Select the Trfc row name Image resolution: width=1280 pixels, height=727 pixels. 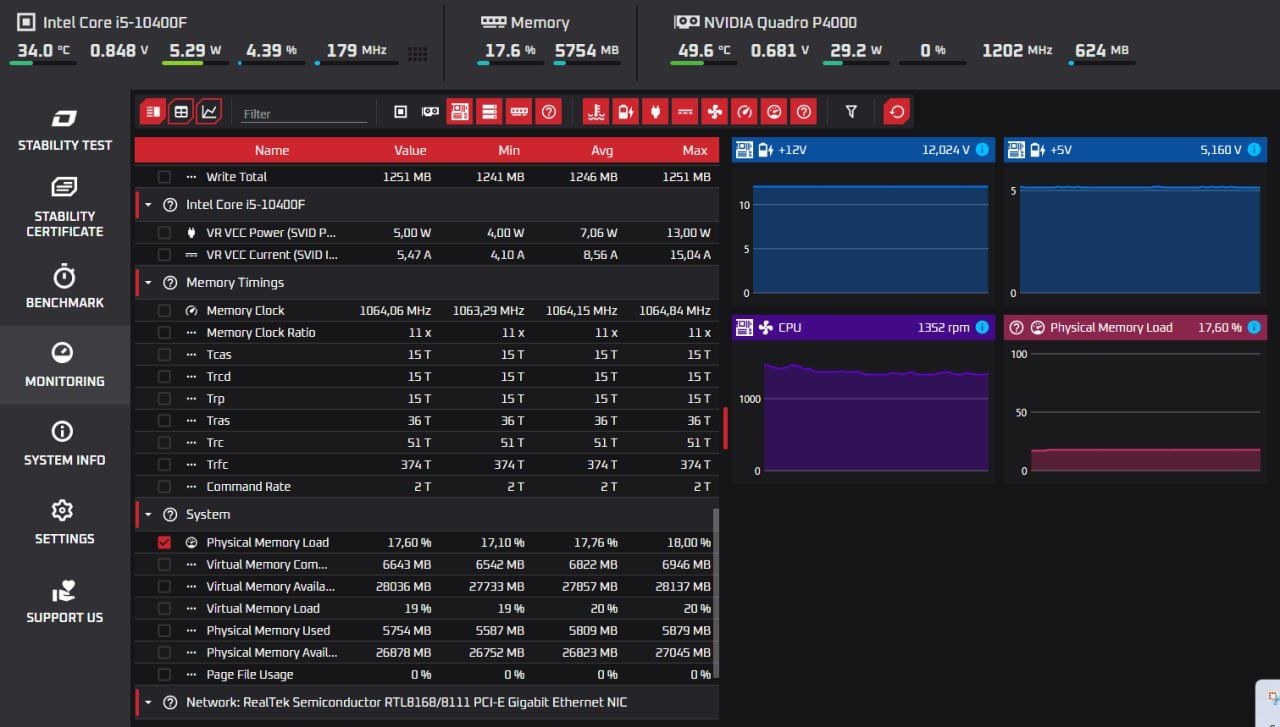coord(217,465)
